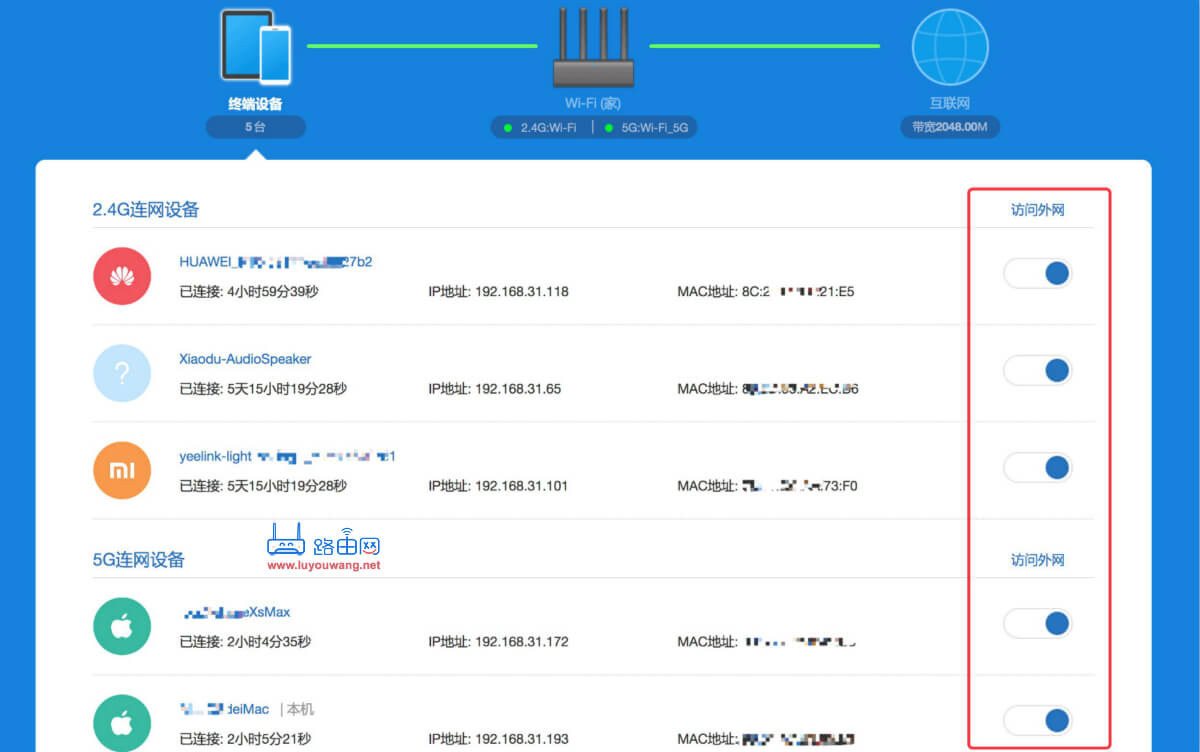
Task: Click the 互联网 internet globe icon
Action: click(x=950, y=43)
